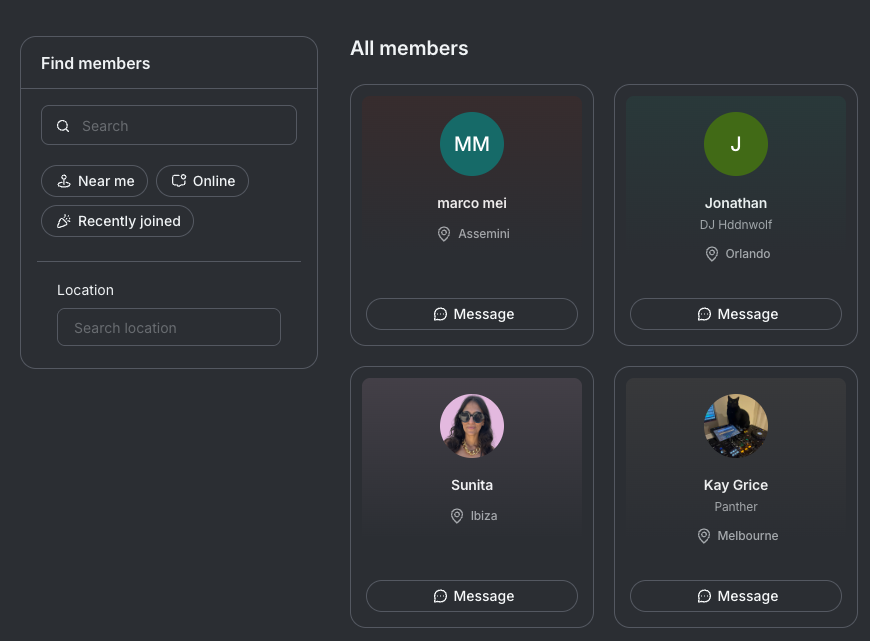This screenshot has width=870, height=641.
Task: Click the location pin beside Orlando
Action: coord(711,254)
